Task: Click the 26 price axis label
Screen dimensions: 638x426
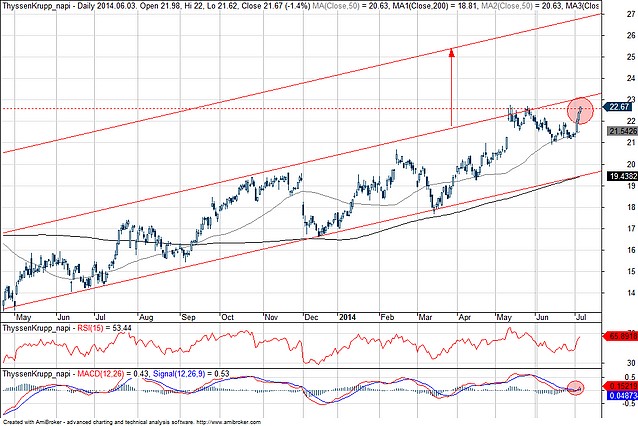Action: [631, 35]
